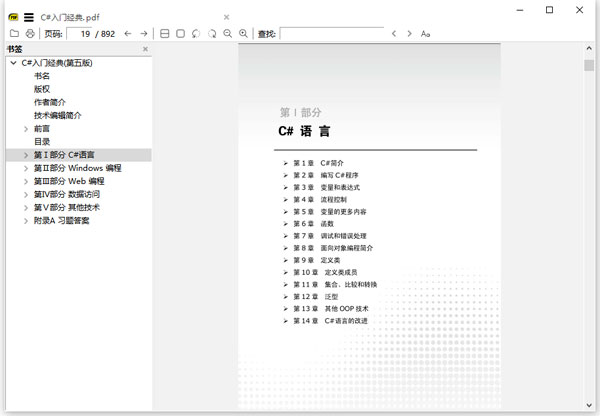Select the 版权 bookmark
This screenshot has width=600, height=416.
(42, 89)
